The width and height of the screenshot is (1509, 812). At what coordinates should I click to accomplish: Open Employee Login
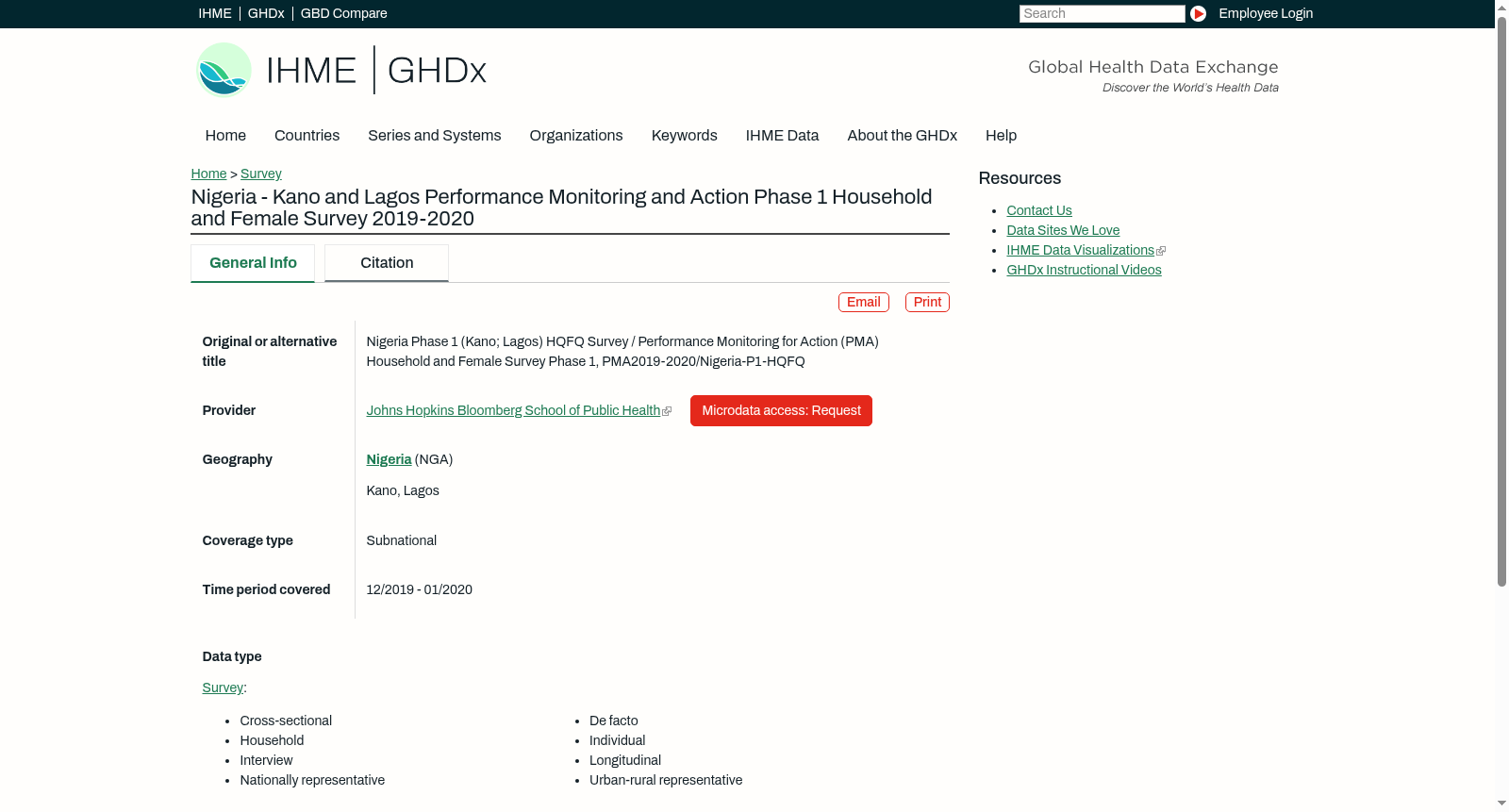[1266, 13]
